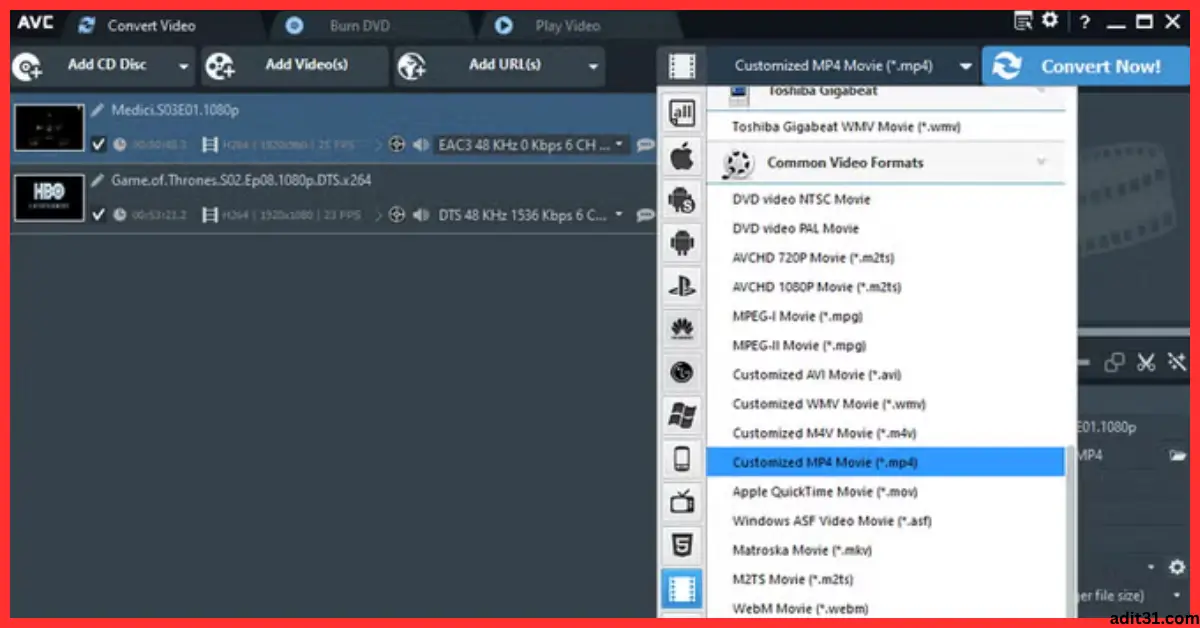
Task: Open the help question mark icon
Action: (1085, 22)
